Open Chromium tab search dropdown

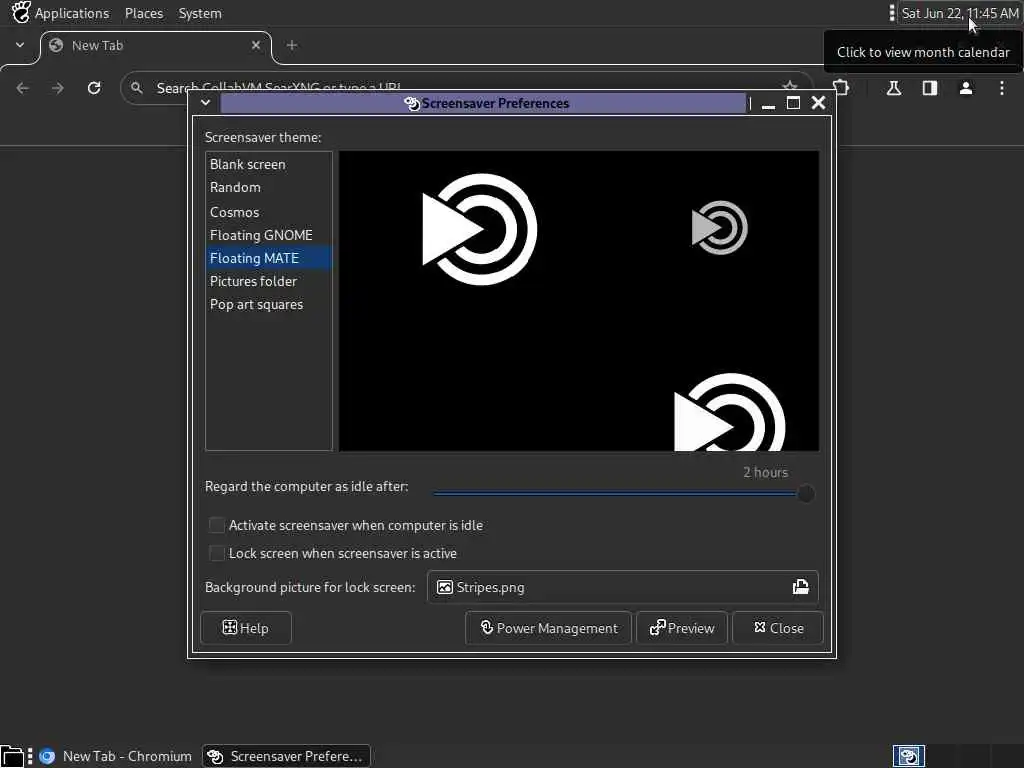click(x=20, y=45)
